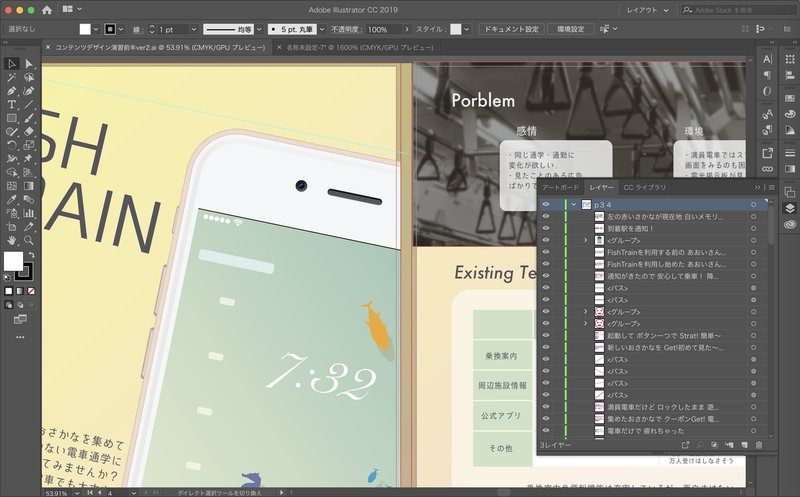
Task: Pick the Type tool
Action: tap(12, 105)
